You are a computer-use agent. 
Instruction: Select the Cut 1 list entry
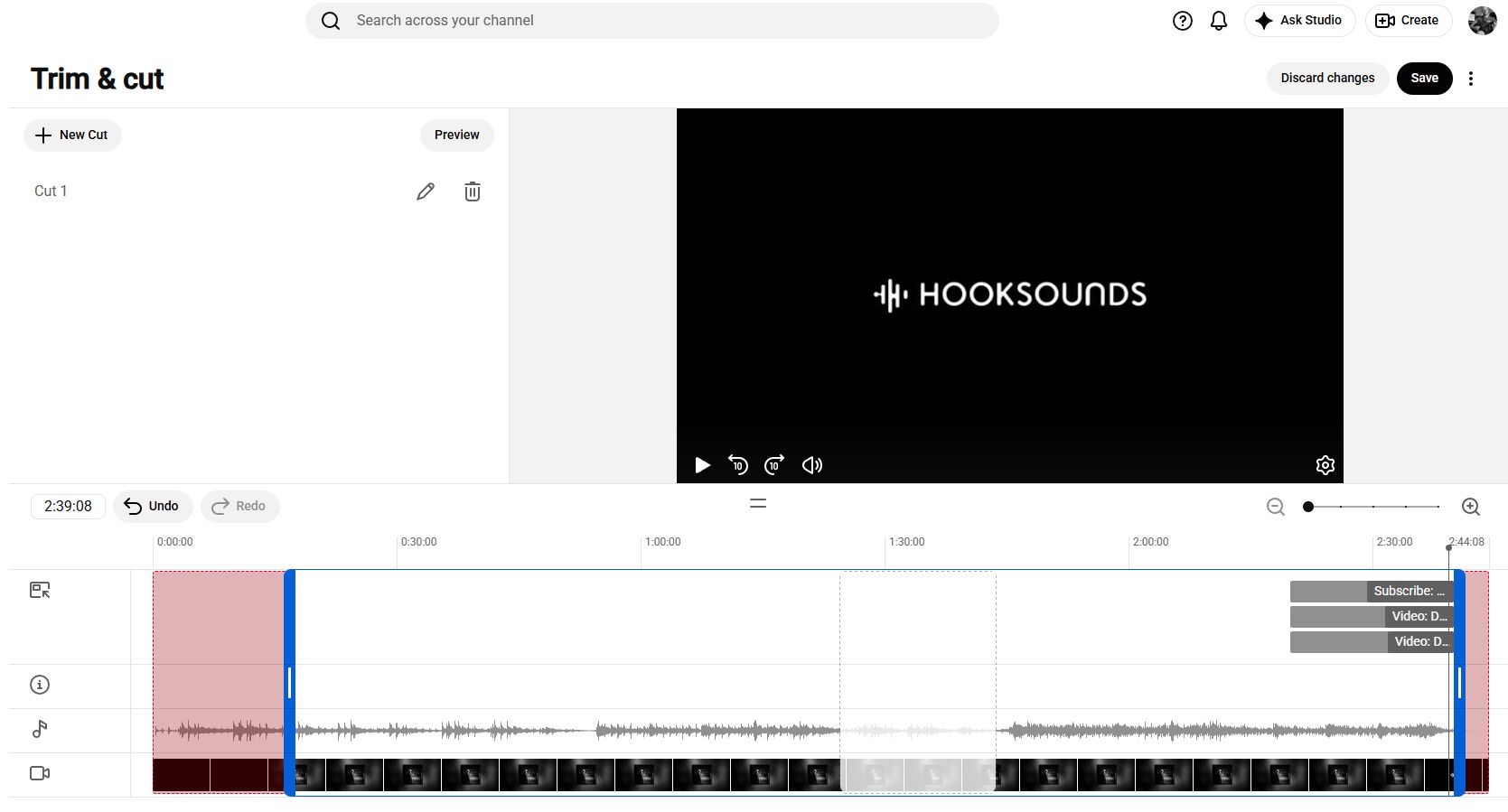click(51, 191)
